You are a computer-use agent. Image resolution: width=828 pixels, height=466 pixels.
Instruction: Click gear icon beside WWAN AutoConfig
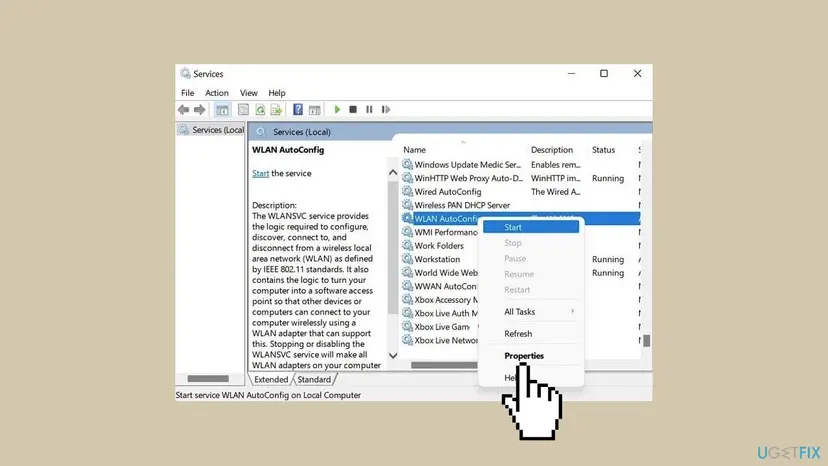coord(407,286)
